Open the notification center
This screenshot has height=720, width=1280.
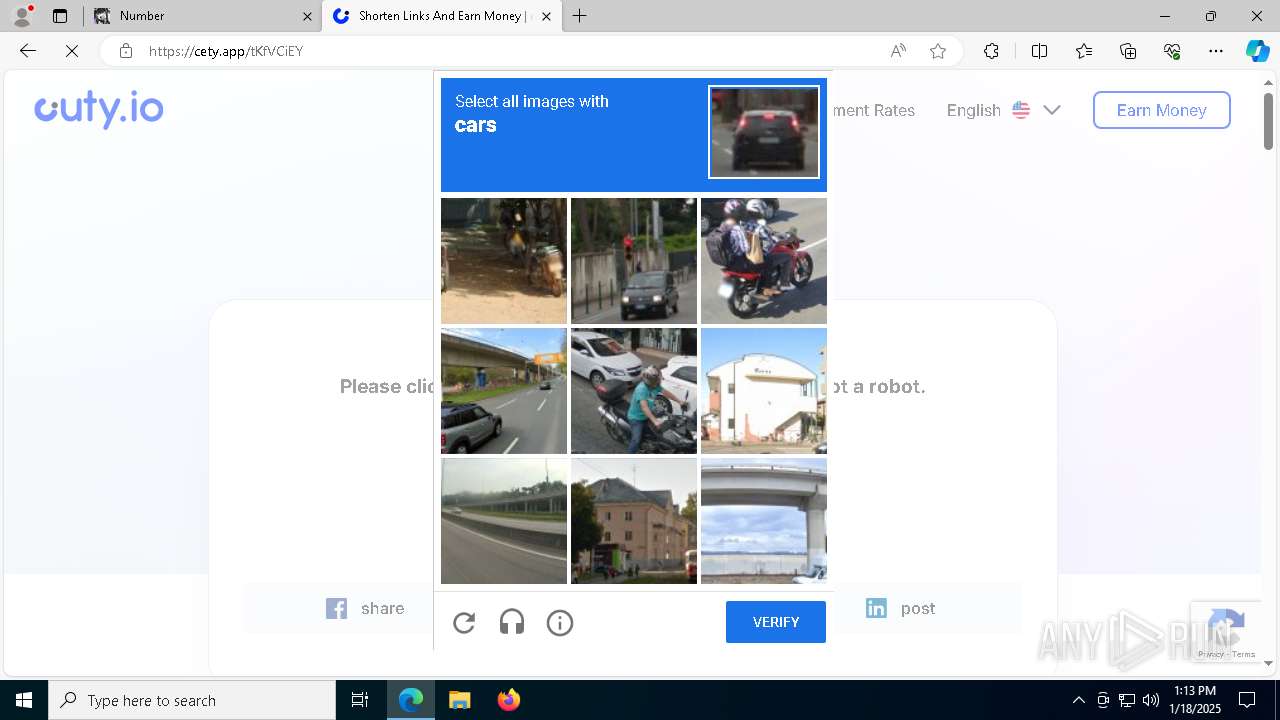(1247, 700)
